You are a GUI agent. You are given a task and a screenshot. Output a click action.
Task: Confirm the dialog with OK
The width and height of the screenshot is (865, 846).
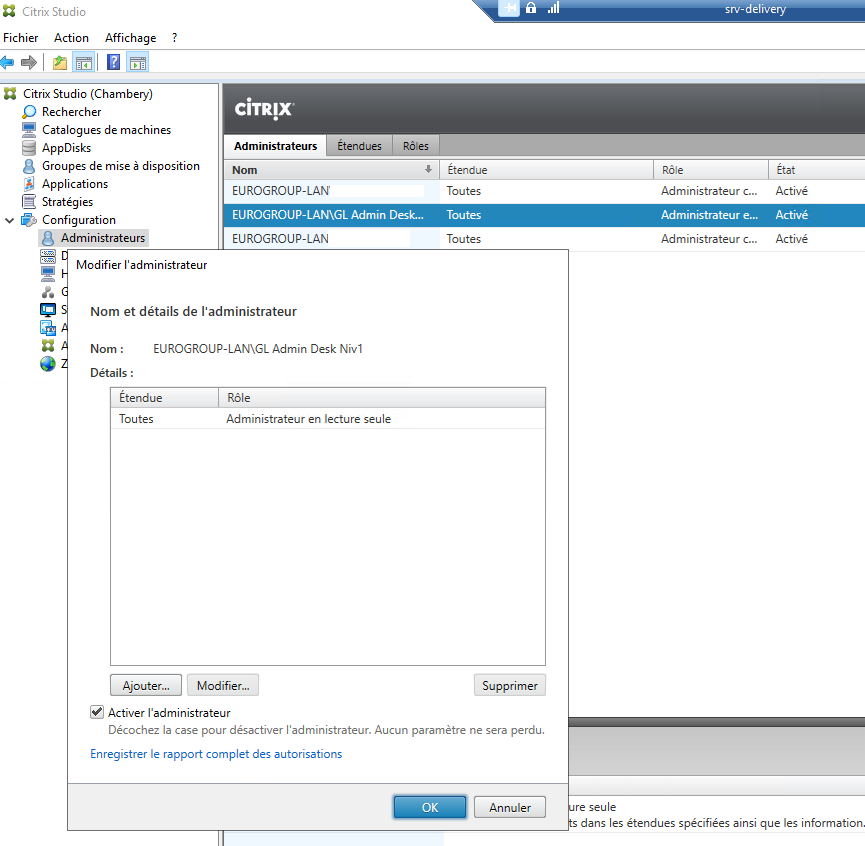pyautogui.click(x=430, y=807)
